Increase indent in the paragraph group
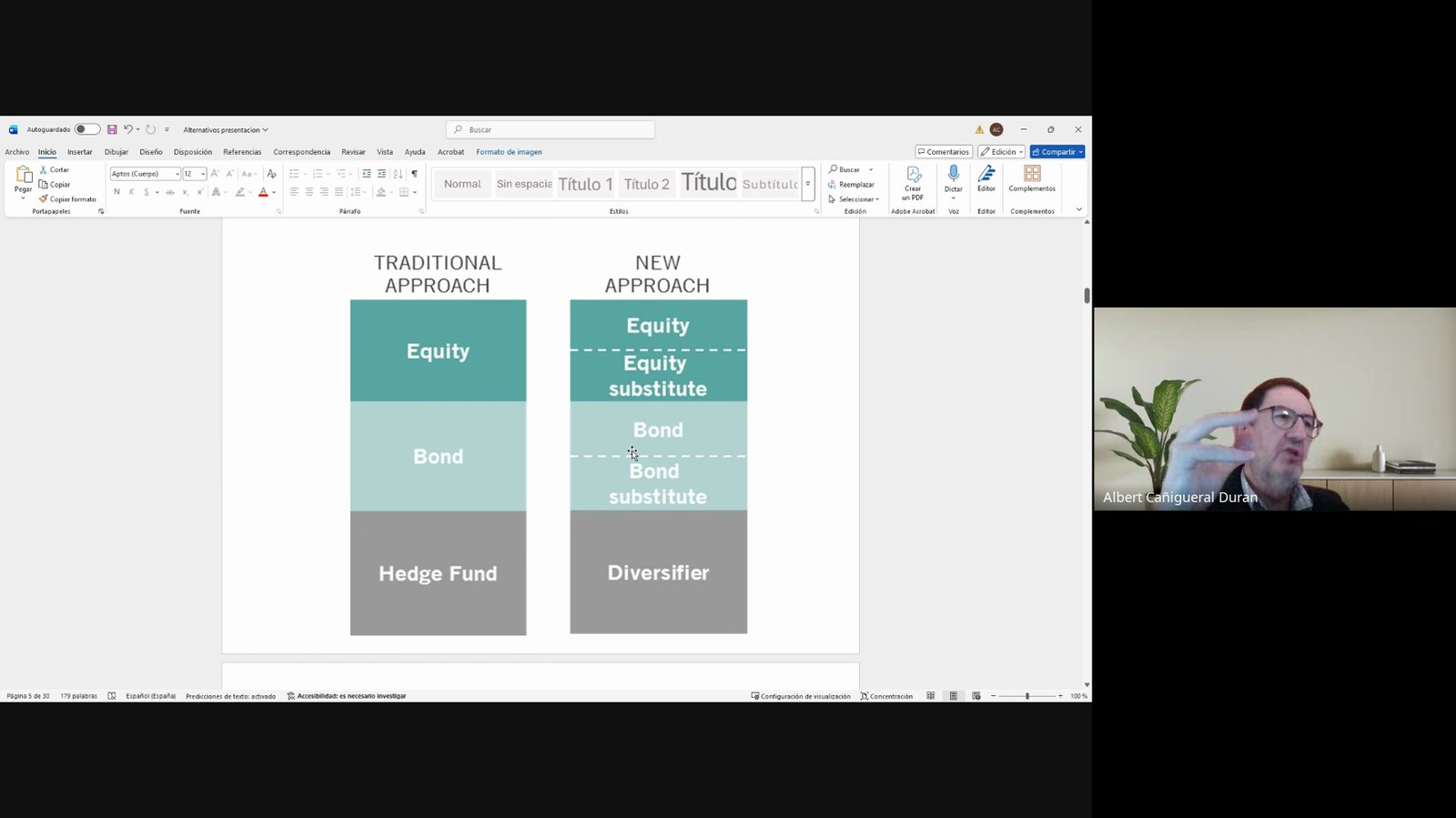 pos(381,174)
